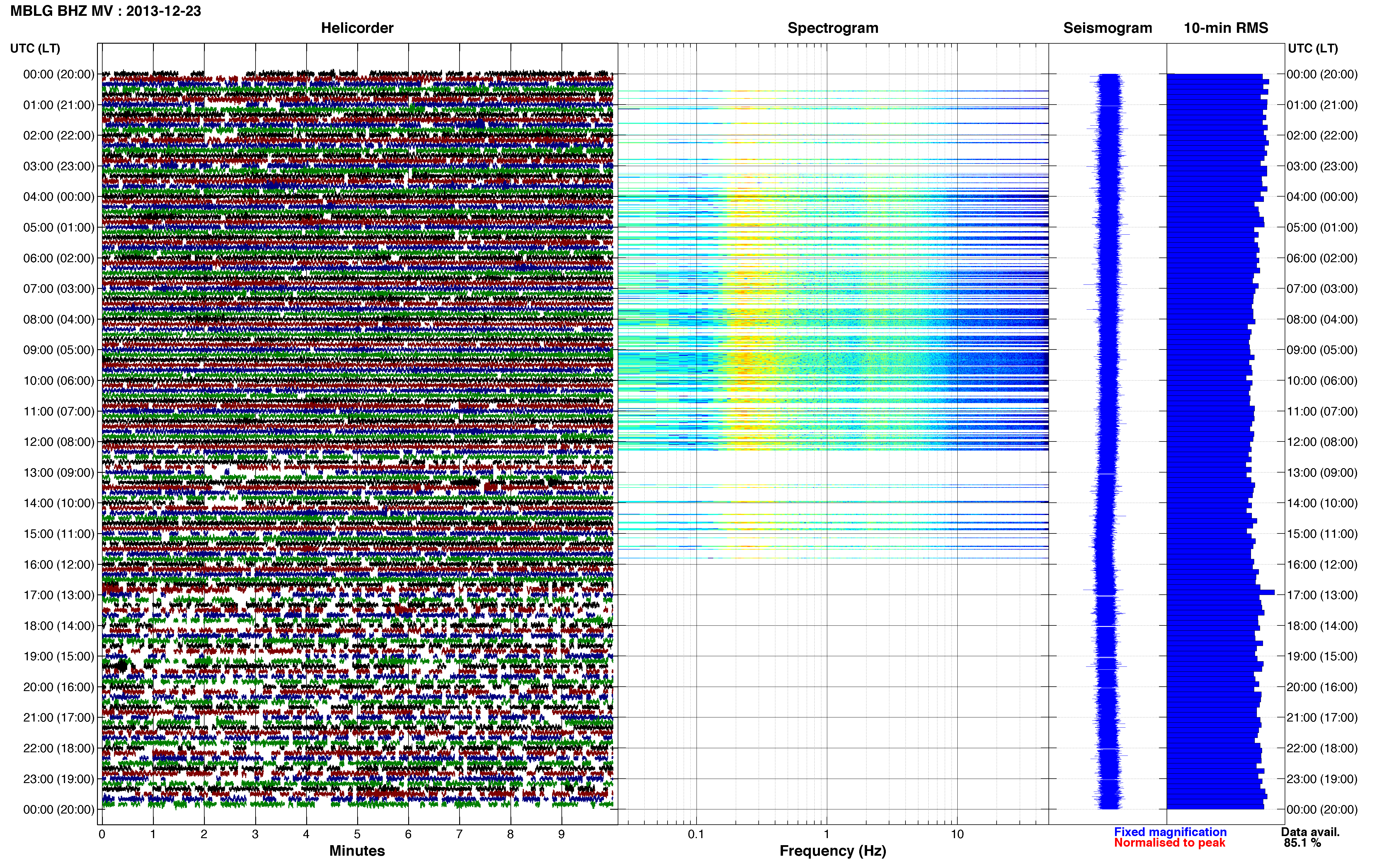This screenshot has height=868, width=1389.
Task: Click the 'Fixed magnification' legend text
Action: (x=1170, y=832)
